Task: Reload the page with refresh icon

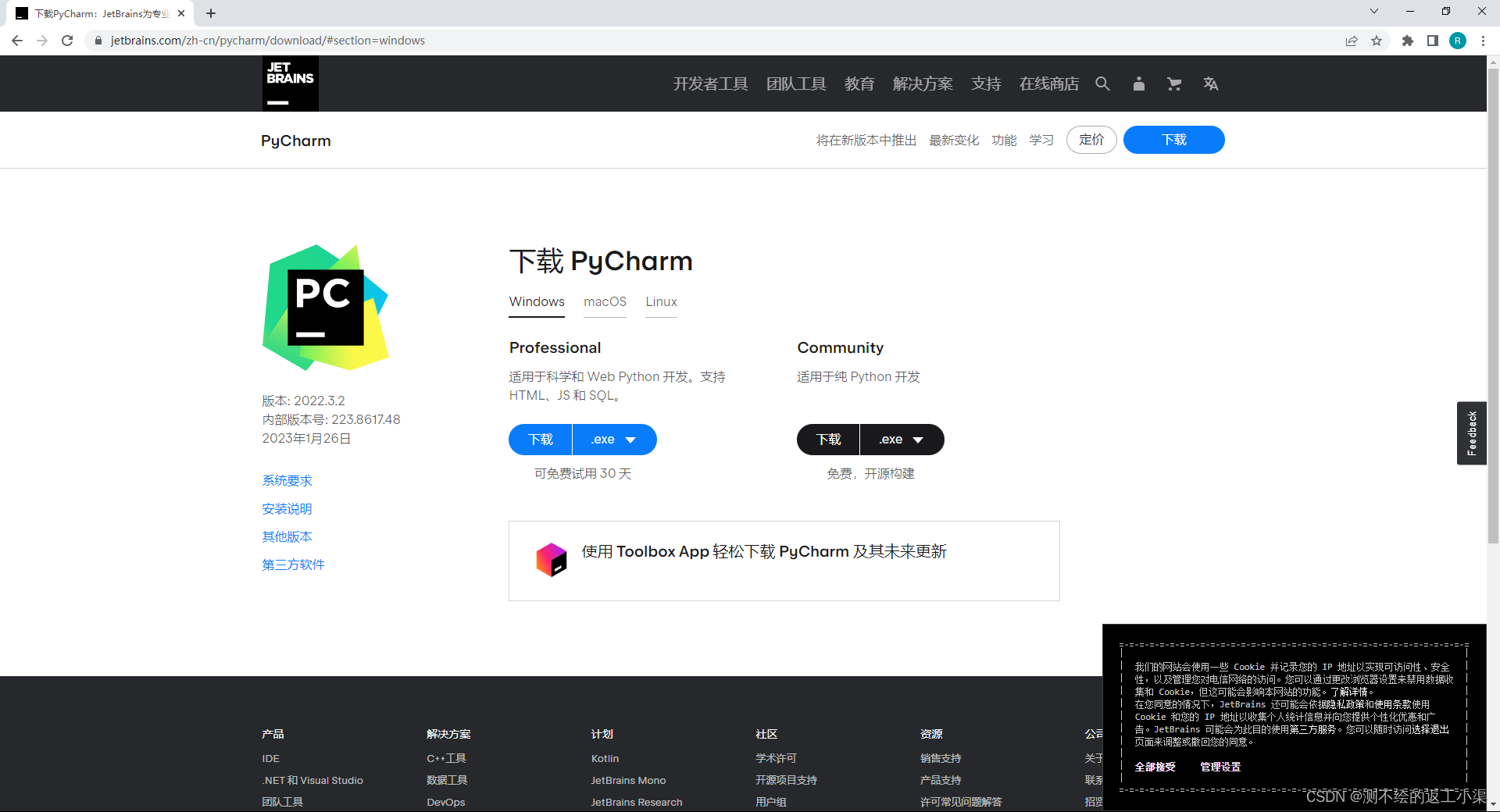Action: click(x=67, y=41)
